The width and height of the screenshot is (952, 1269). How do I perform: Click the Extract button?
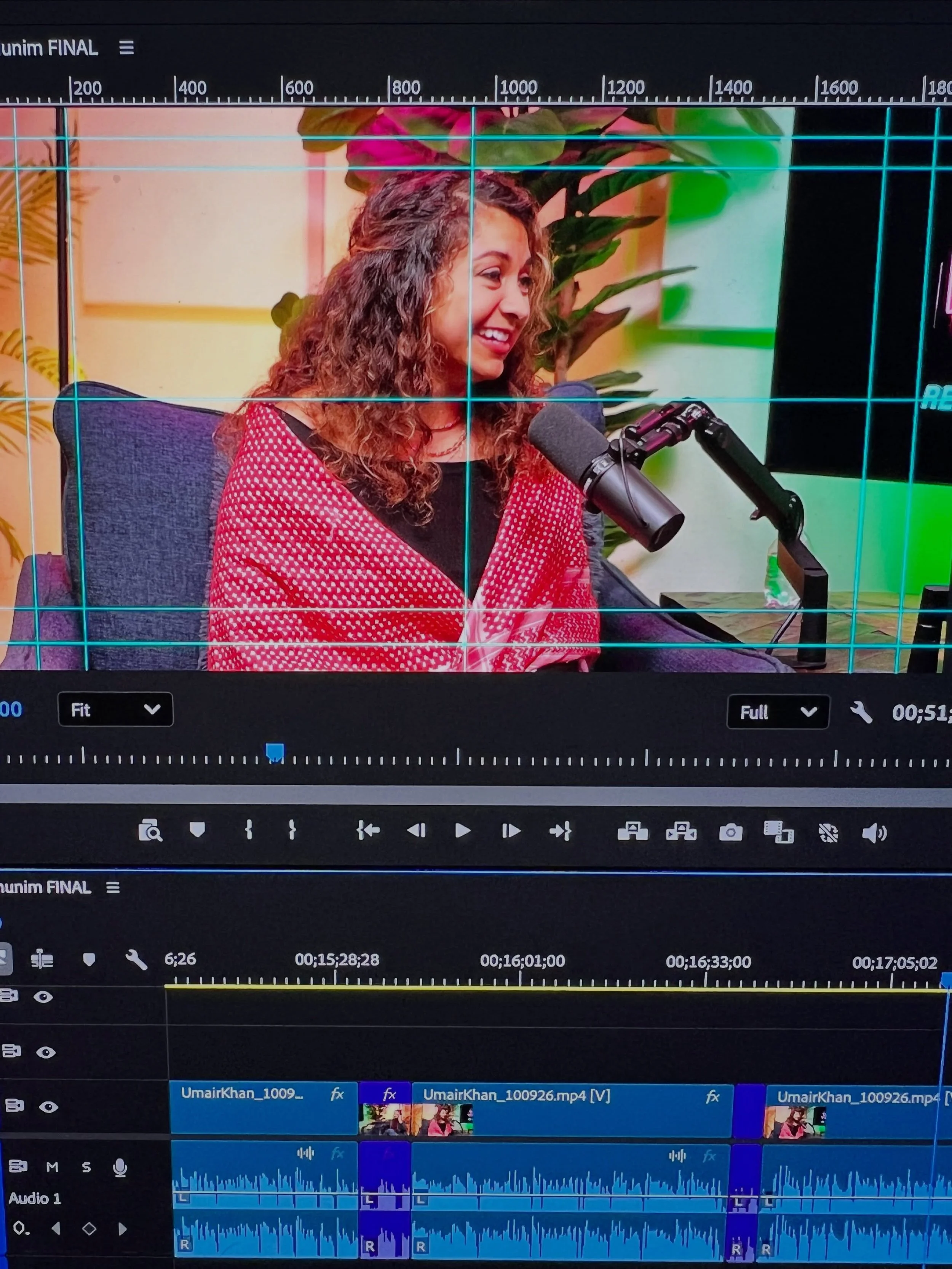click(681, 831)
